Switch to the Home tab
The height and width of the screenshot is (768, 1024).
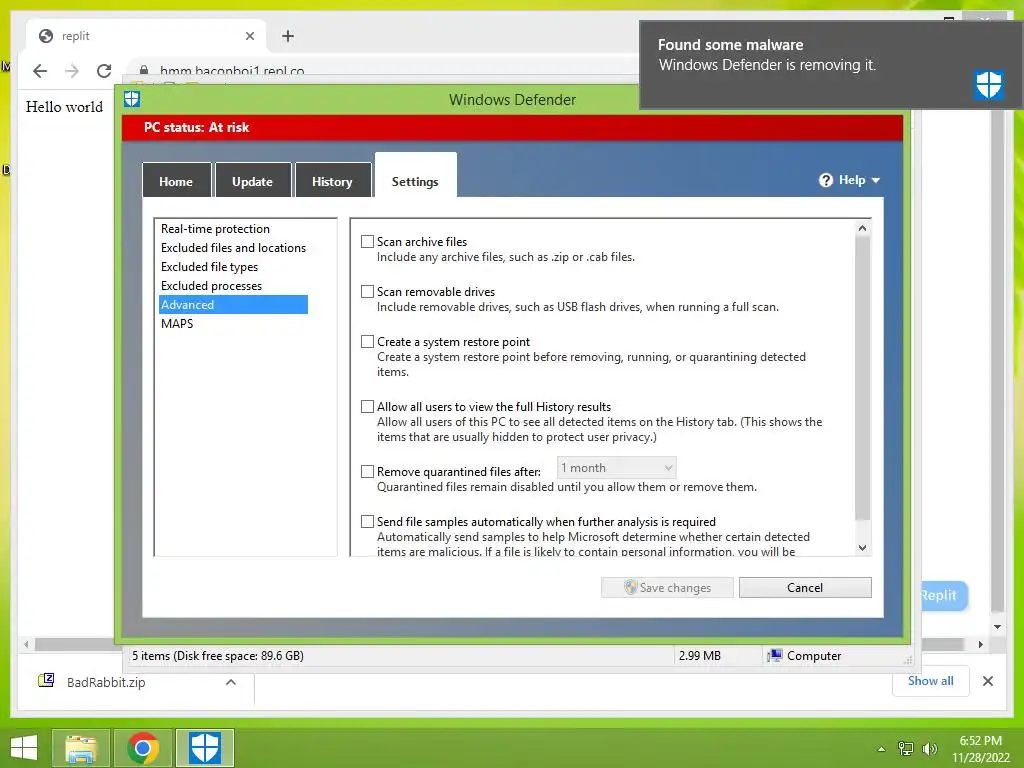coord(176,180)
